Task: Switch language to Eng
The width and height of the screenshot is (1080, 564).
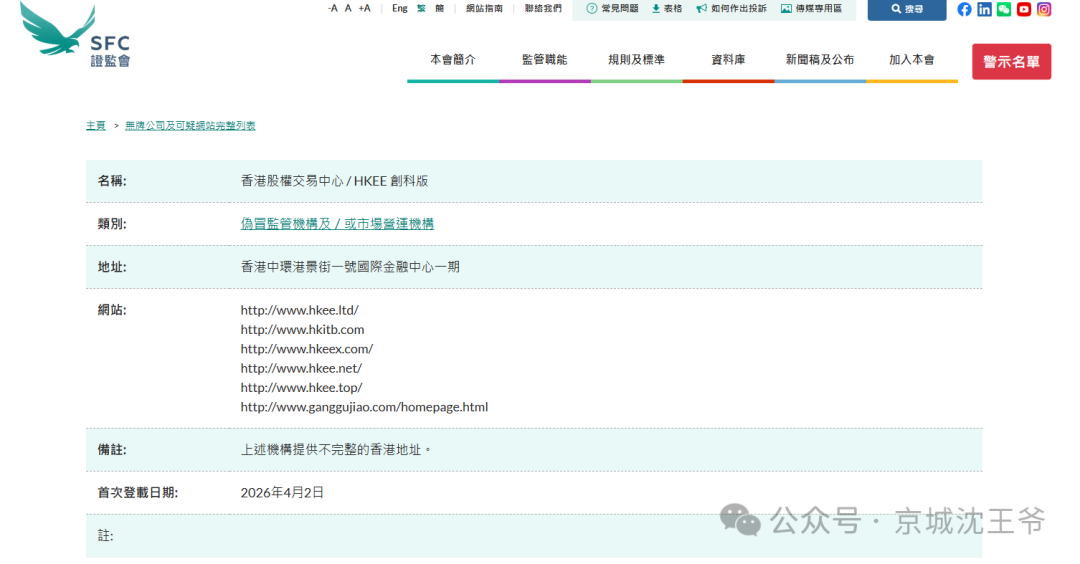Action: (x=399, y=8)
